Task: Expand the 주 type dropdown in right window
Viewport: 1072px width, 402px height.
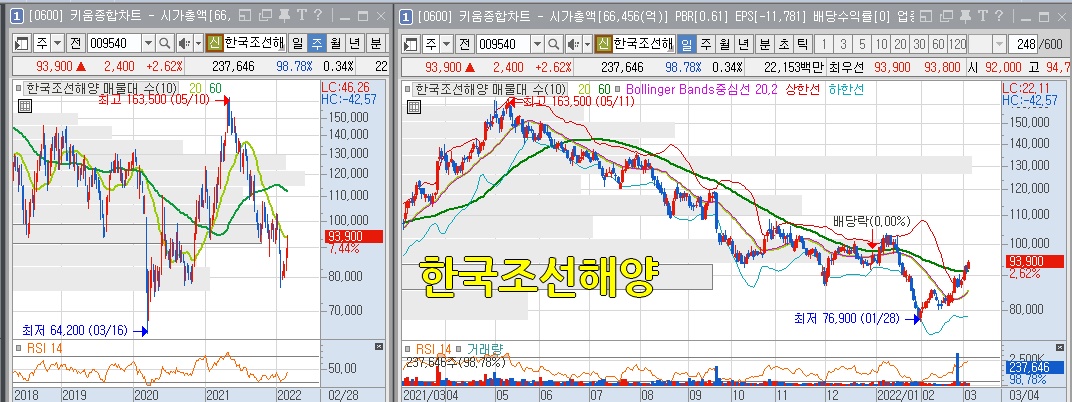Action: tap(446, 44)
